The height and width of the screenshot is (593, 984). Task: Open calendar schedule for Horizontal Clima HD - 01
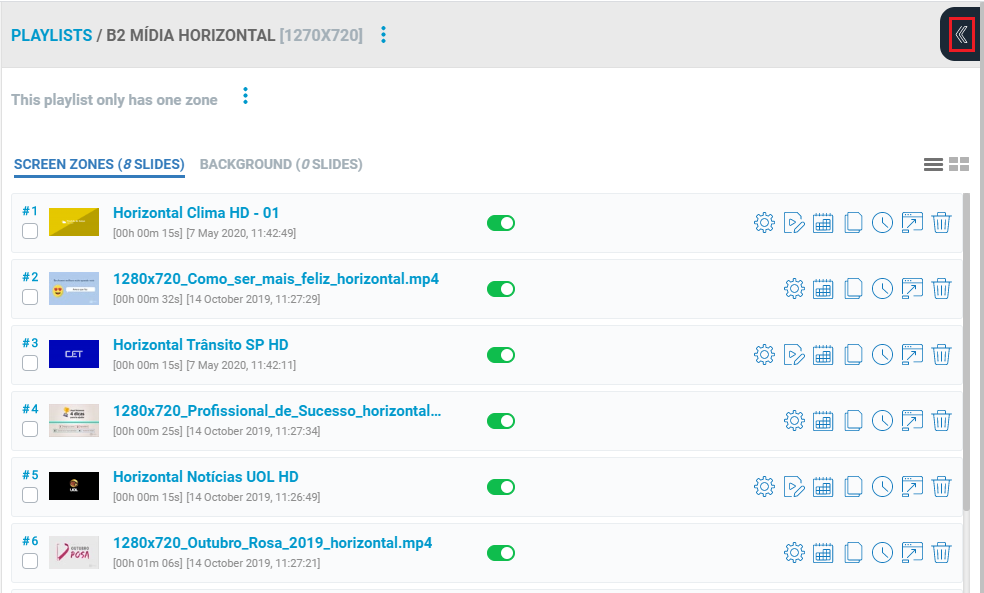click(x=823, y=223)
